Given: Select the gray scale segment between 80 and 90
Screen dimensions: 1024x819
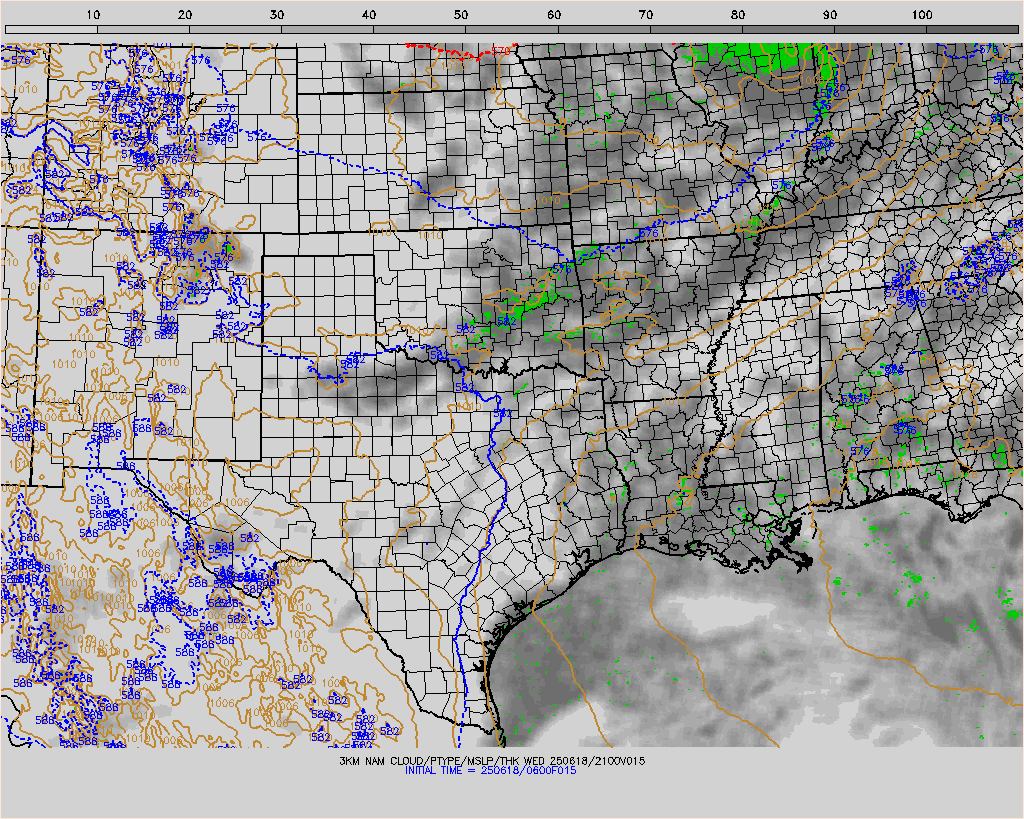Looking at the screenshot, I should (x=789, y=29).
